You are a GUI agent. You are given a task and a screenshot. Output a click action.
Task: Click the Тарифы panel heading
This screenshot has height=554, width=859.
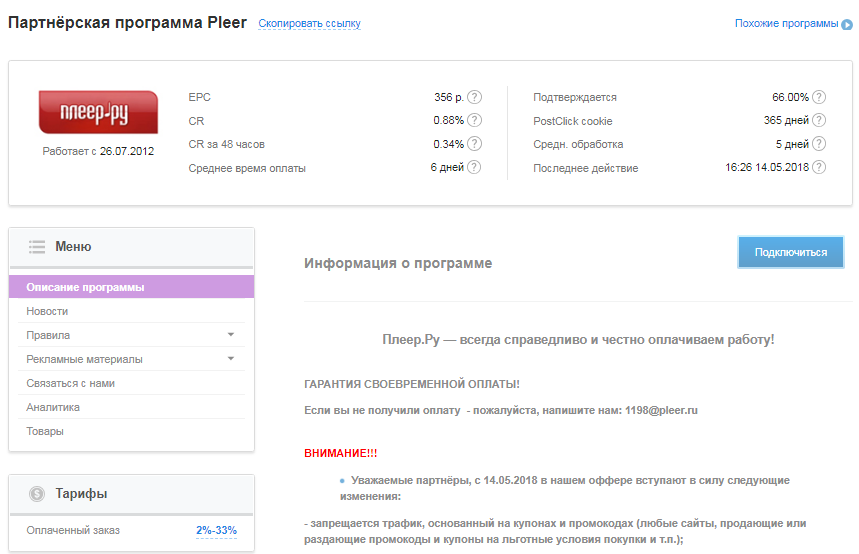[81, 494]
